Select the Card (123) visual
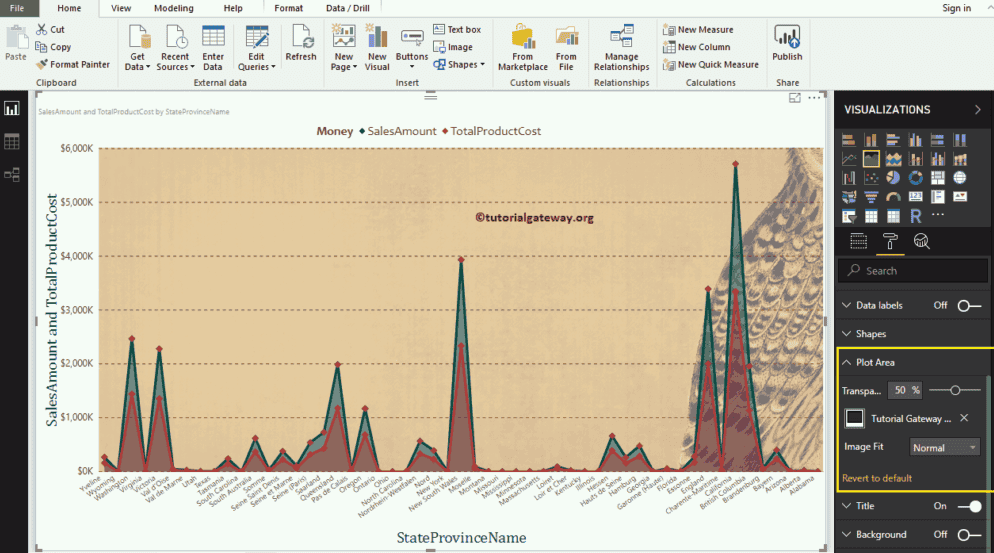994x553 pixels. (x=915, y=197)
